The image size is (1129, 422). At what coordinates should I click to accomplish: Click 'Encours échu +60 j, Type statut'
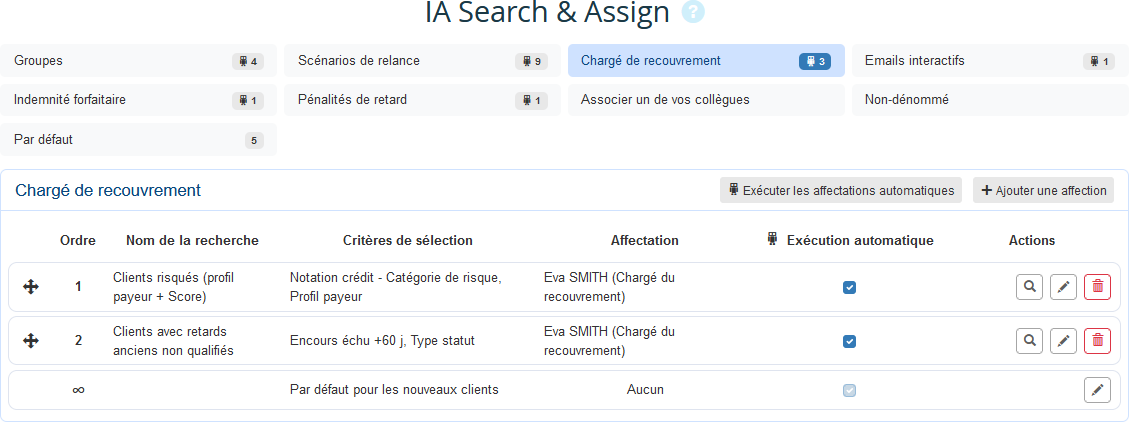point(382,341)
